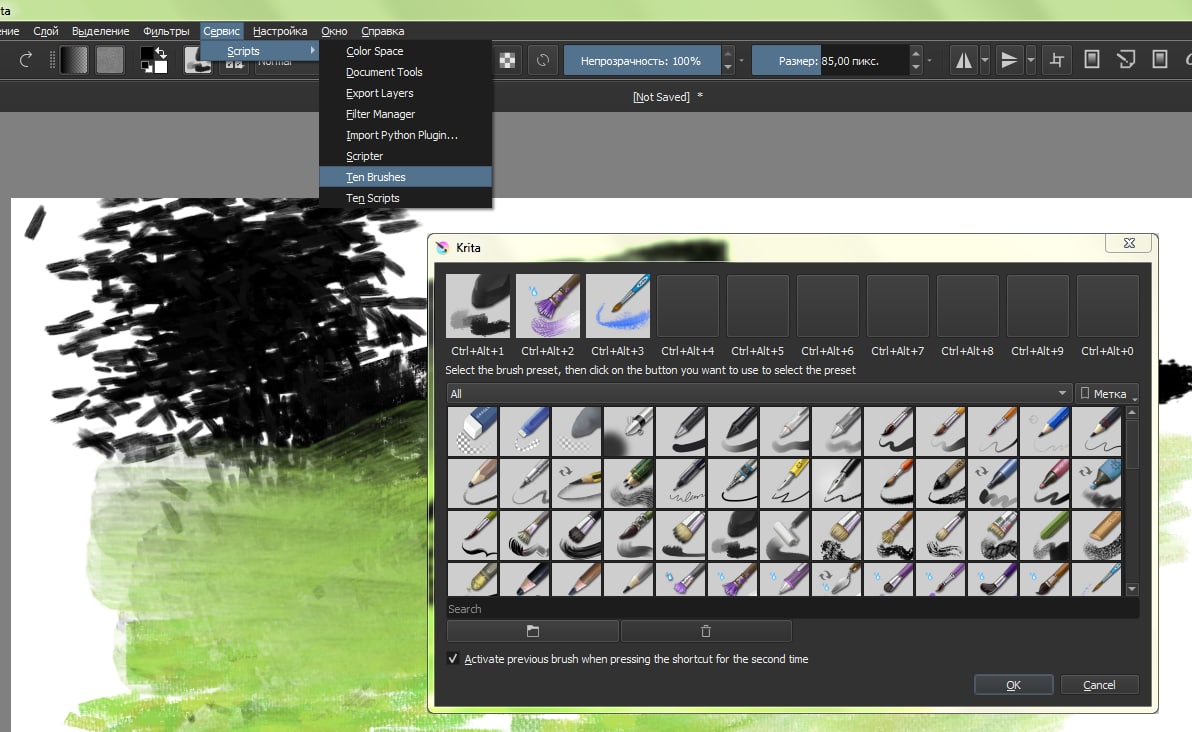
Task: Open the Фильтры menu
Action: tap(166, 31)
